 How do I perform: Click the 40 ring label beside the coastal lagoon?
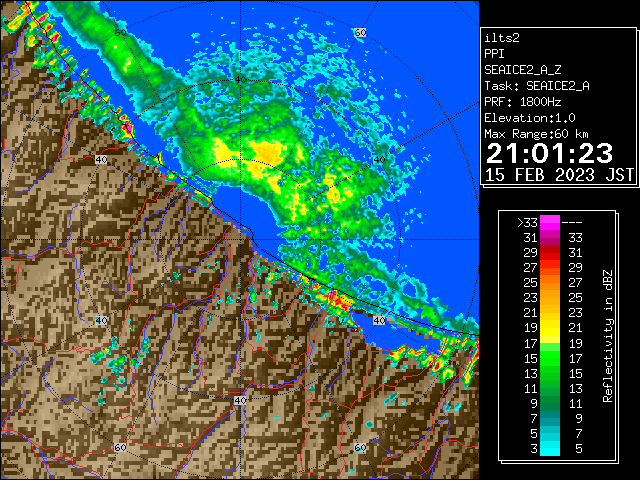379,320
